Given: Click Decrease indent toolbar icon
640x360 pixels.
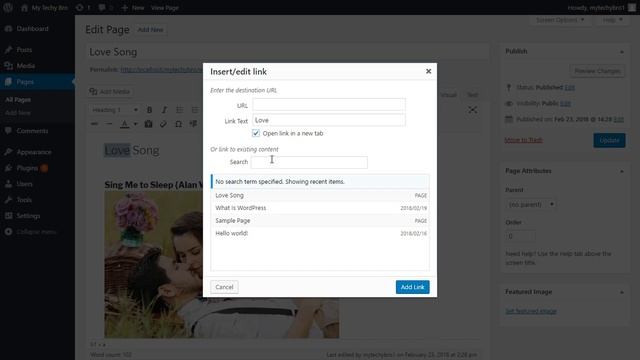Looking at the screenshot, I should (193, 124).
